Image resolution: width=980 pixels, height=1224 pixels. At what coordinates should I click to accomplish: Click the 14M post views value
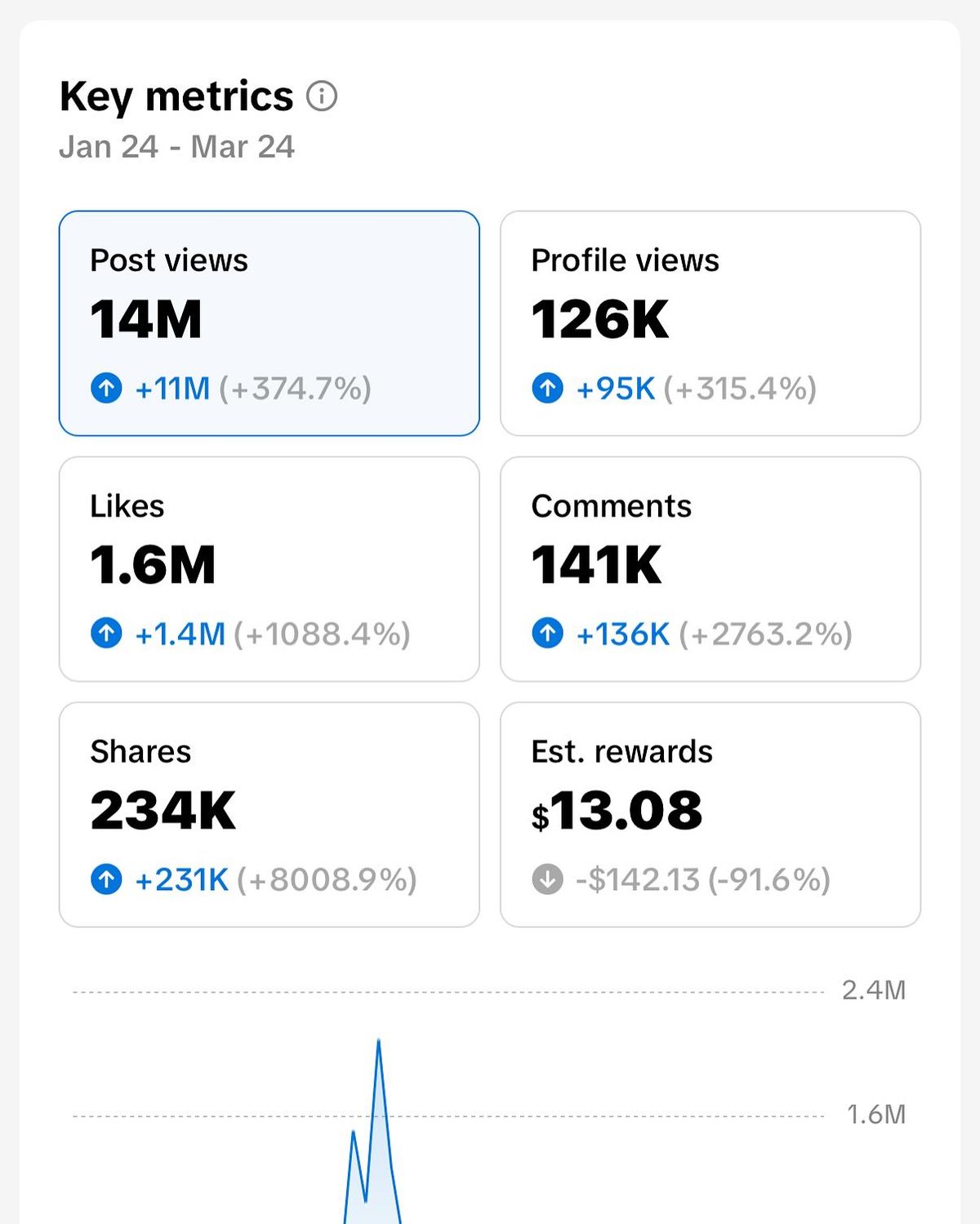pos(146,319)
